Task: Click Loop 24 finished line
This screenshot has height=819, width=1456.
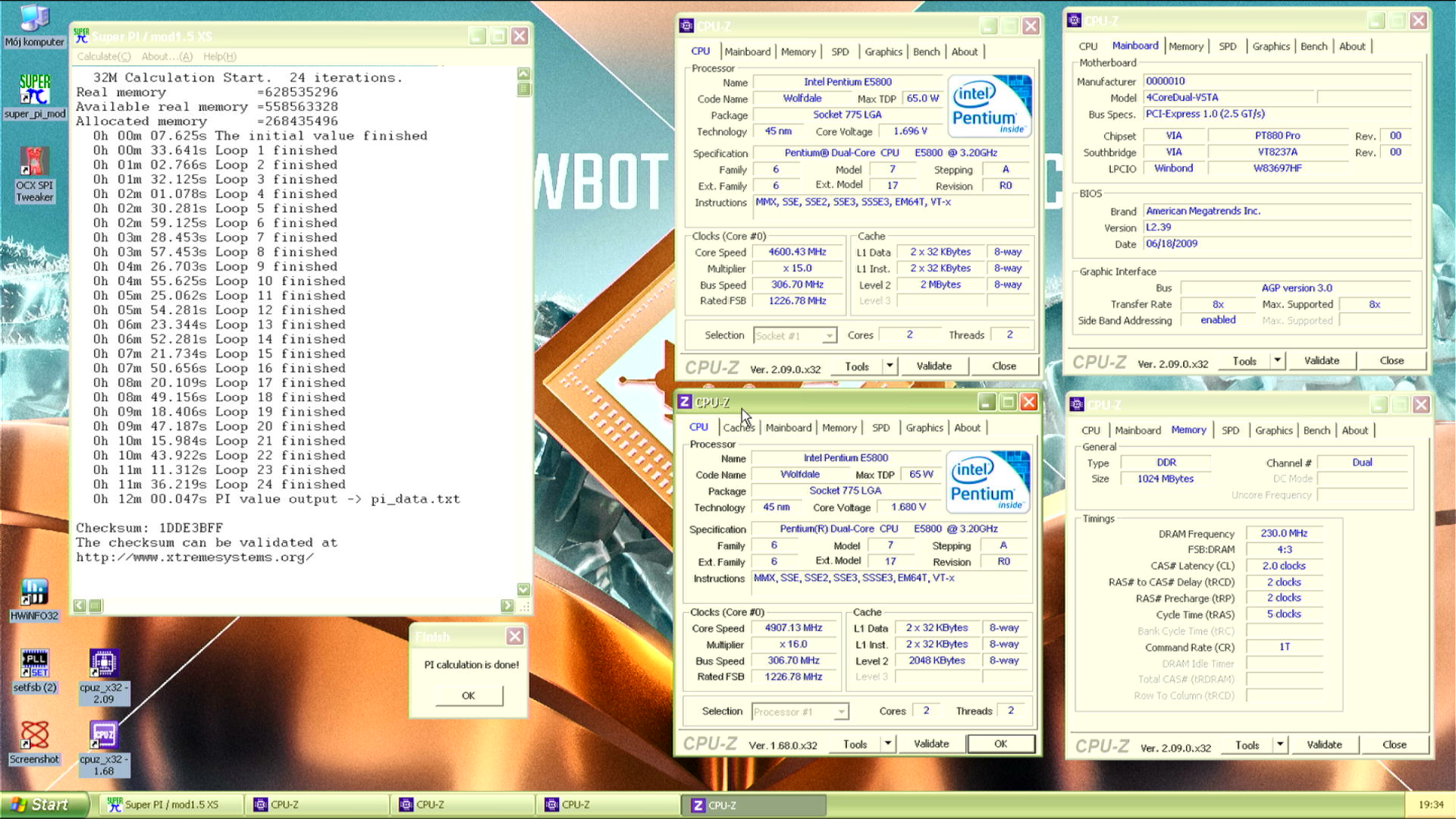Action: (x=218, y=485)
